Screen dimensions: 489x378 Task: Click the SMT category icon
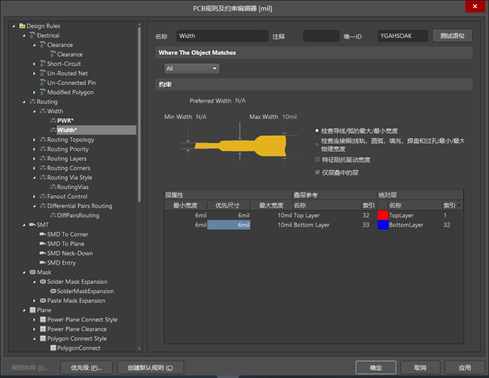32,225
